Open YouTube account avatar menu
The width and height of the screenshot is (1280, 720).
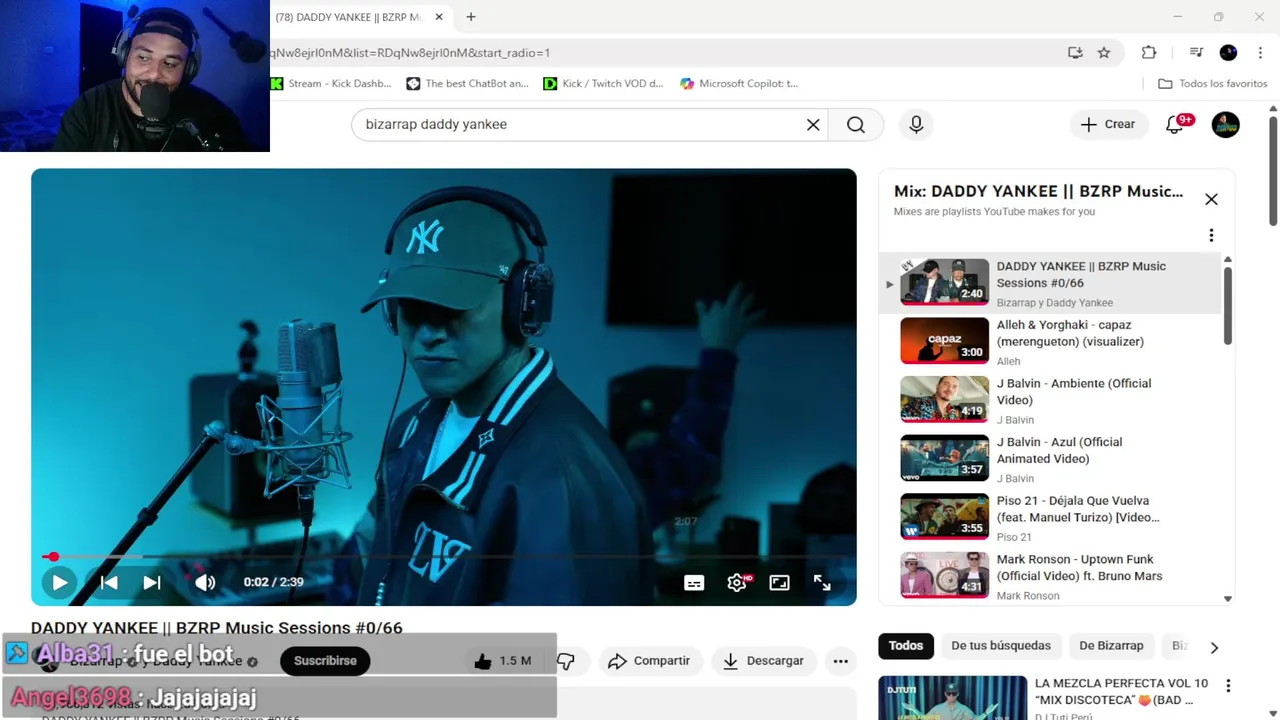1225,124
